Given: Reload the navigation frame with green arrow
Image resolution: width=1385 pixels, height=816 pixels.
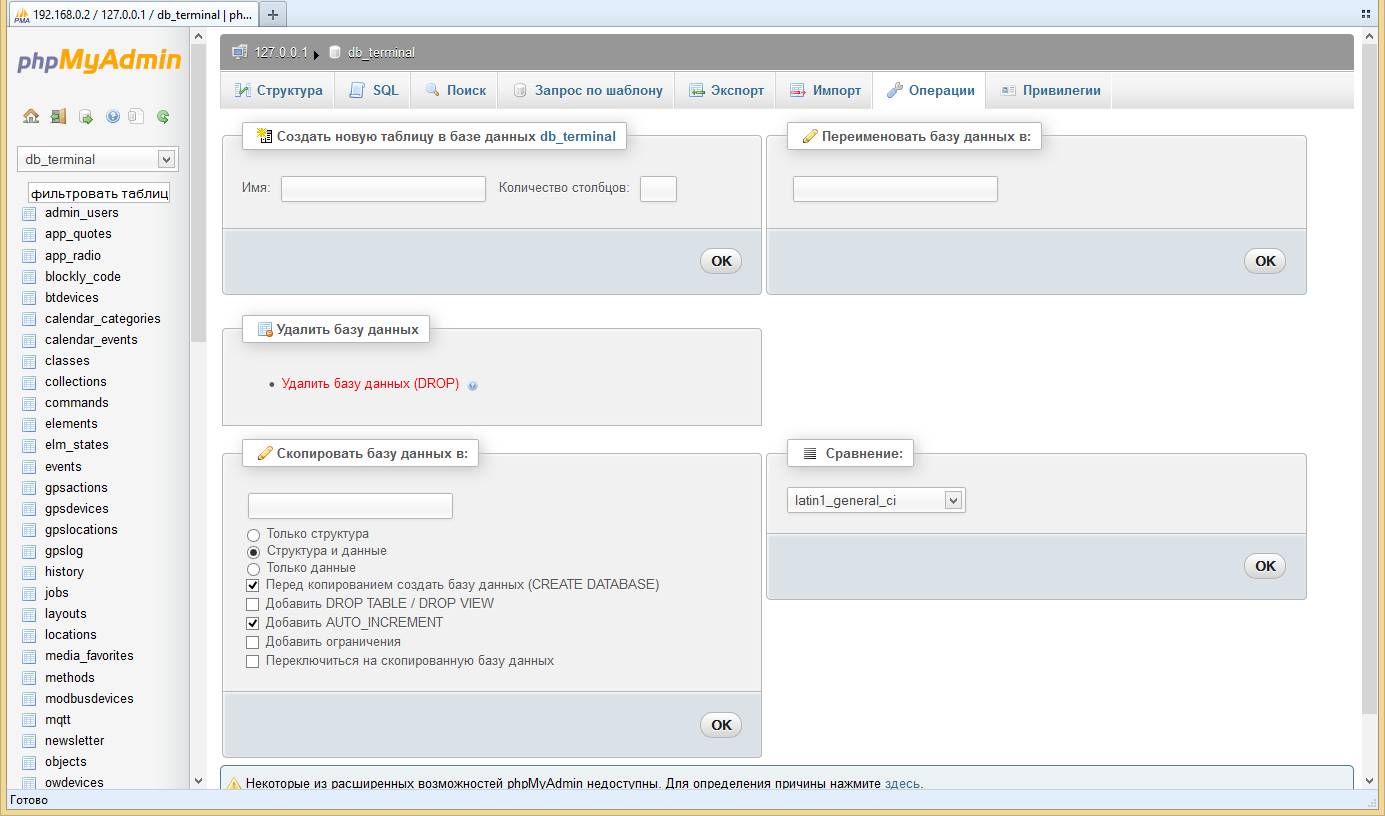Looking at the screenshot, I should [163, 116].
